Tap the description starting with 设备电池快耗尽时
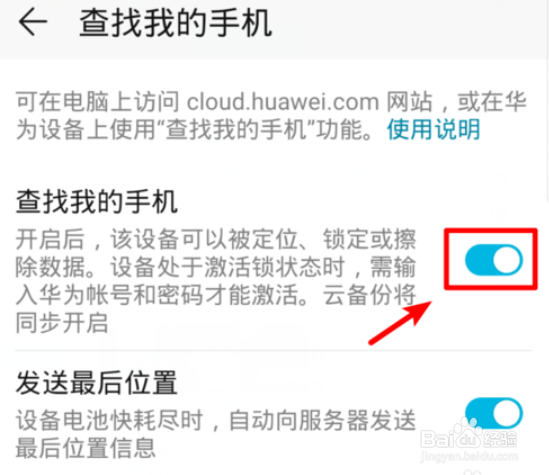This screenshot has width=549, height=475. pos(216,434)
